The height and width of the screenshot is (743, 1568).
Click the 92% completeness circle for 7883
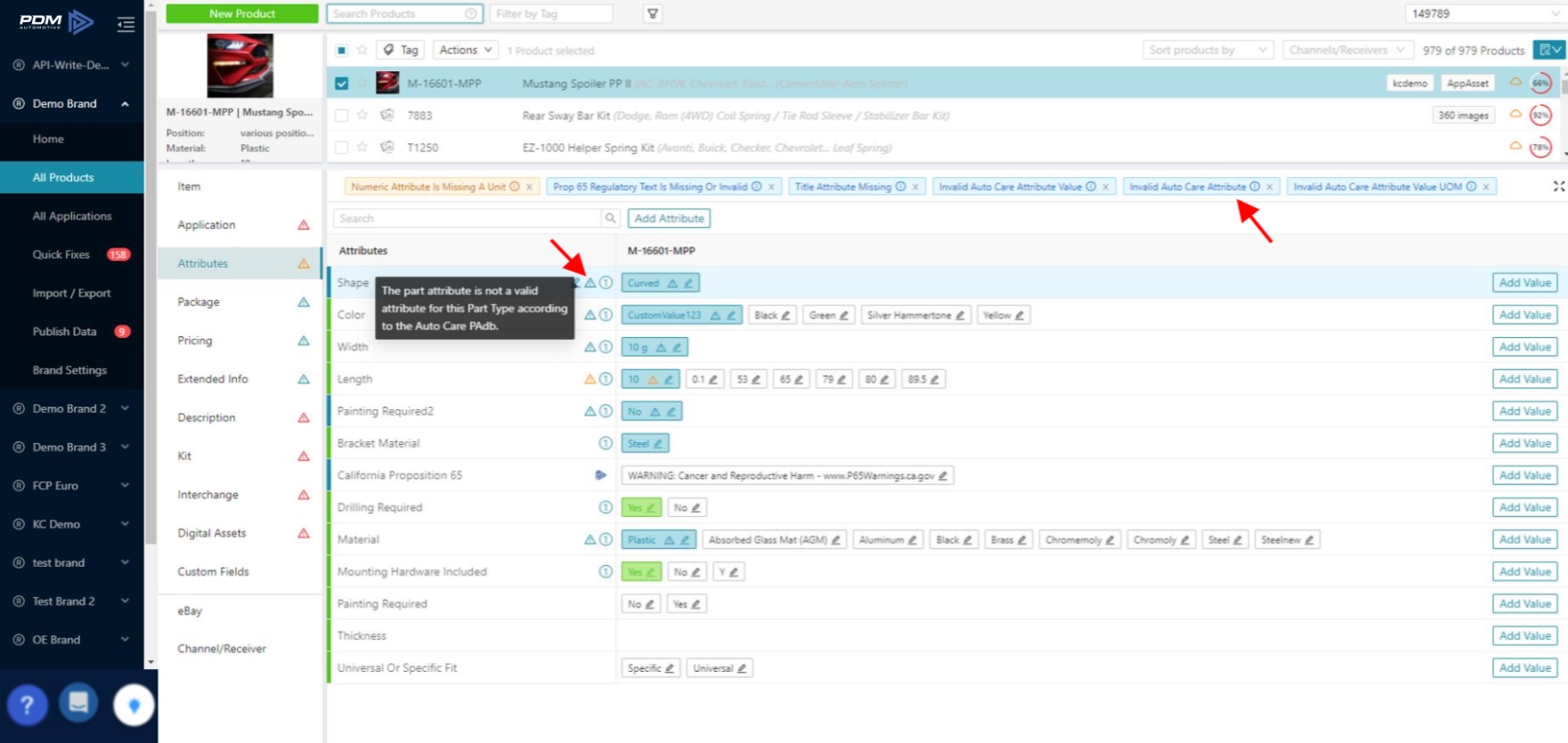[1540, 115]
